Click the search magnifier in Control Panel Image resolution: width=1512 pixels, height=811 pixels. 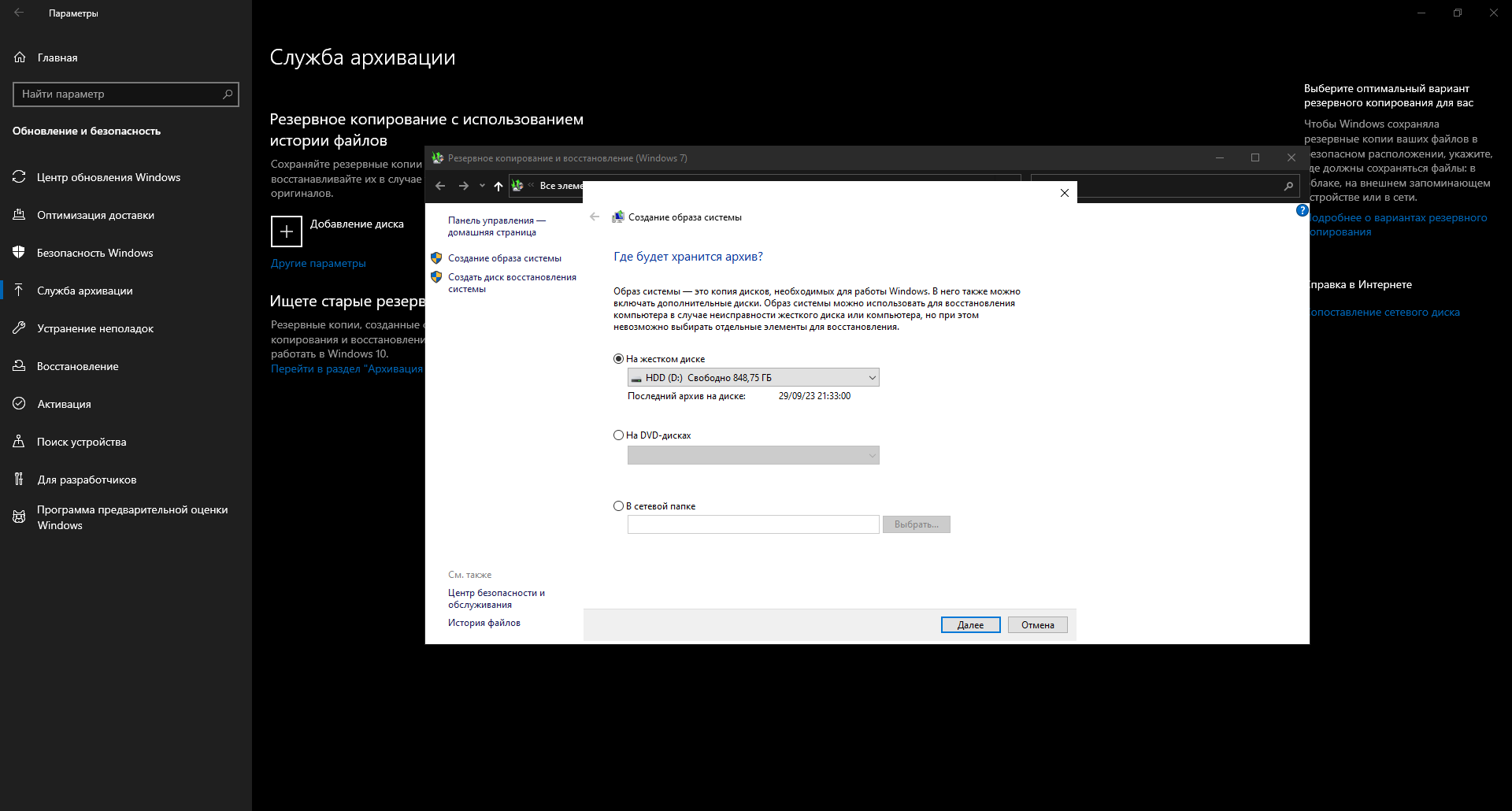(x=1288, y=186)
